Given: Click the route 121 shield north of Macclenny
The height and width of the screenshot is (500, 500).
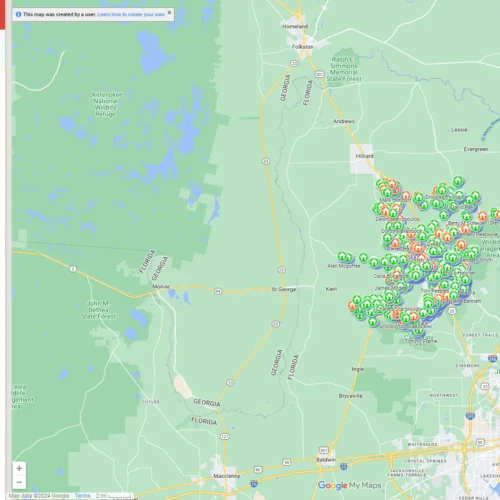Looking at the screenshot, I should [225, 436].
